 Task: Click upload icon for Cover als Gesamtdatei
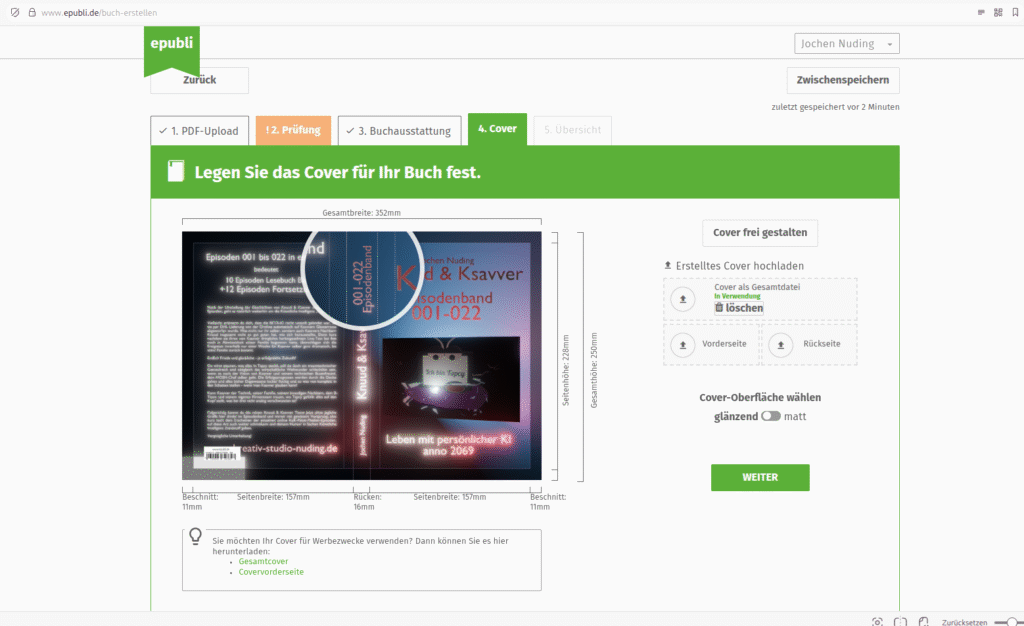tap(683, 299)
